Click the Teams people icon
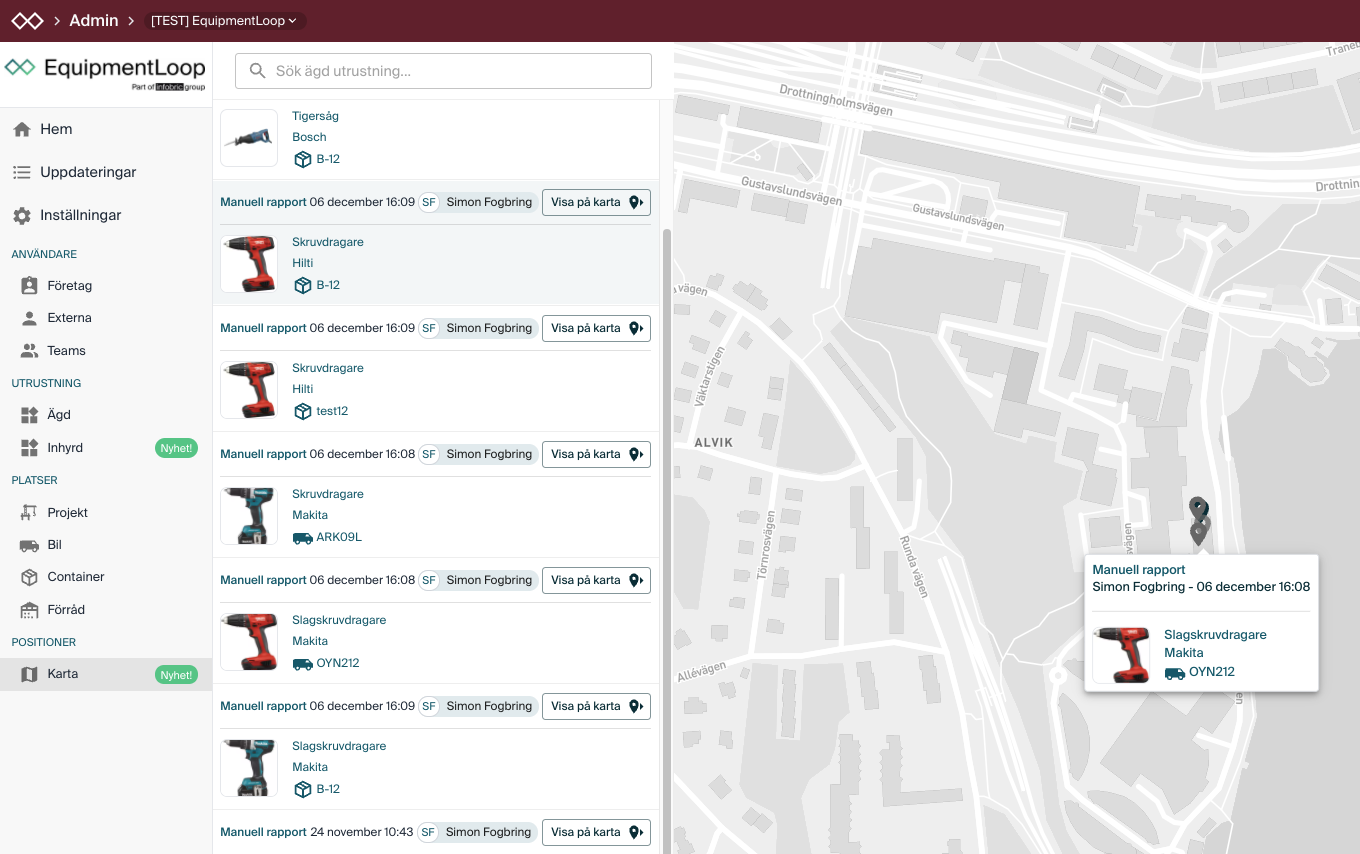 (29, 351)
